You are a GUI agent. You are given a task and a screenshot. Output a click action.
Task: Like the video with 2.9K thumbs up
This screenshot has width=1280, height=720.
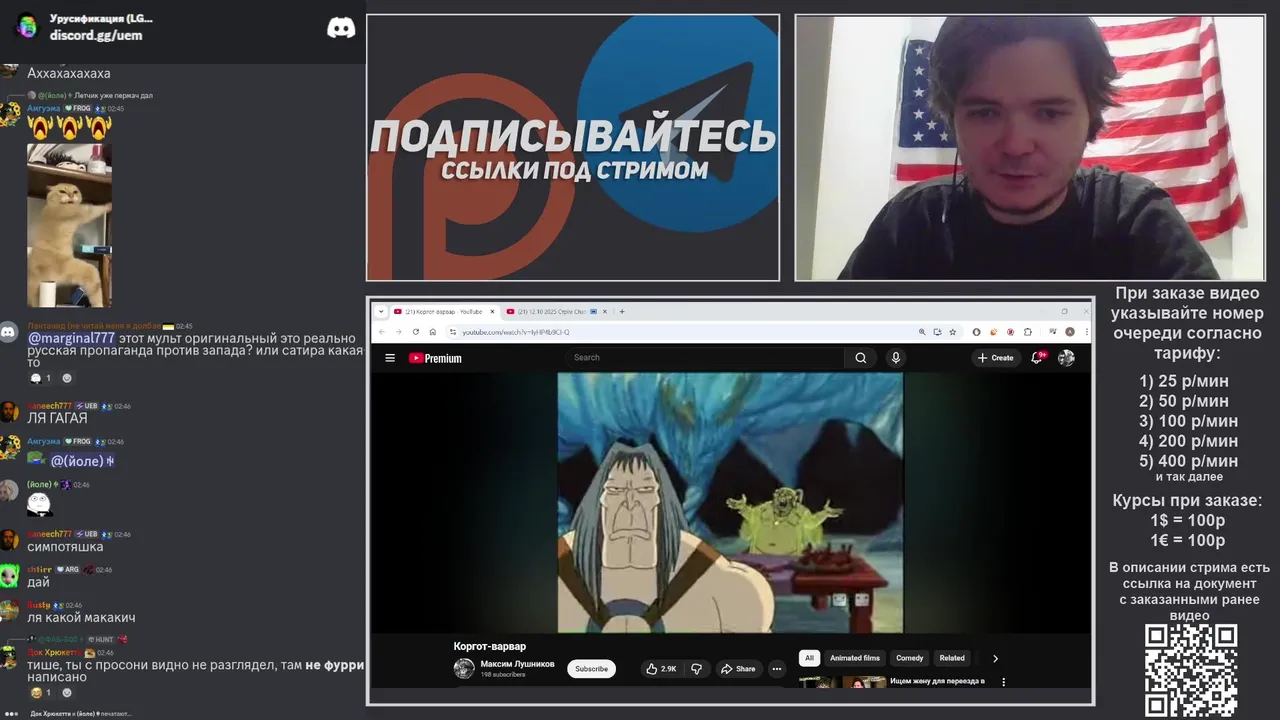coord(662,669)
